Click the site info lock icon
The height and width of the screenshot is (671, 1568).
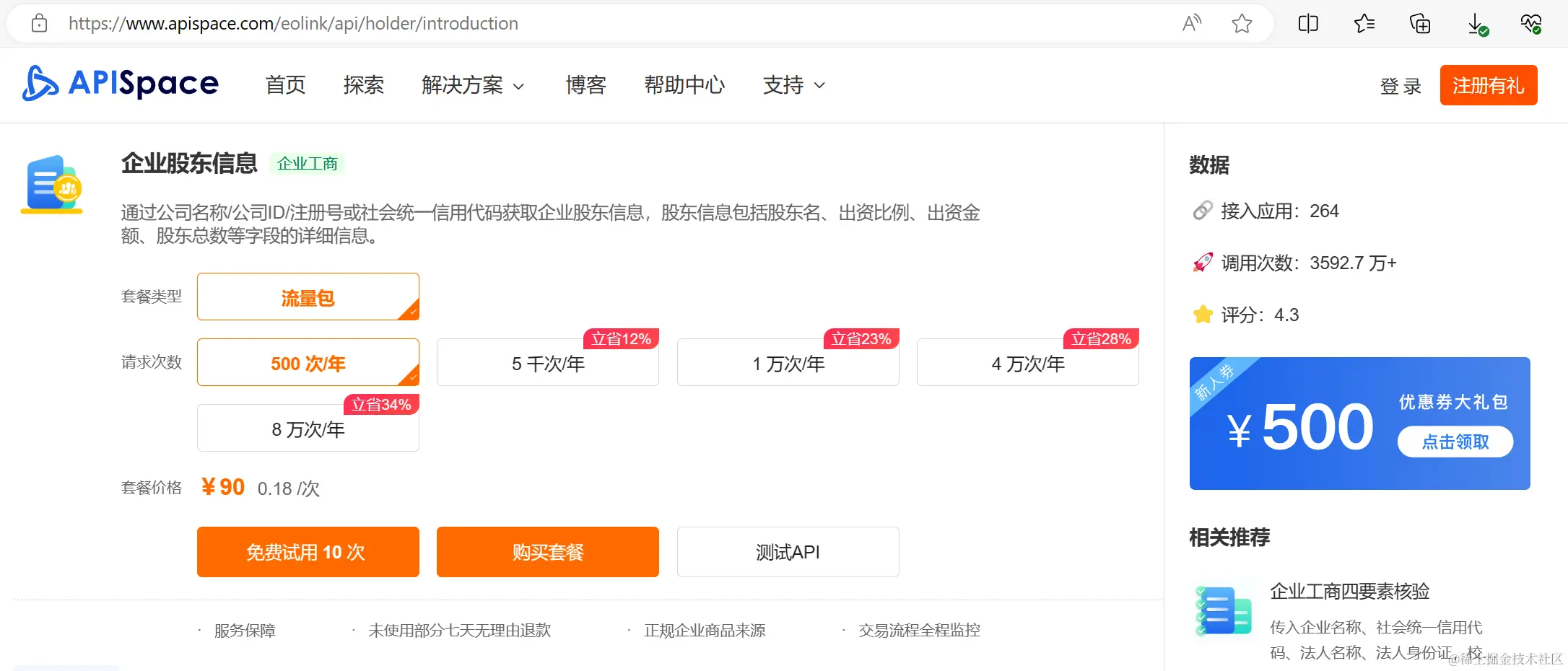tap(40, 23)
